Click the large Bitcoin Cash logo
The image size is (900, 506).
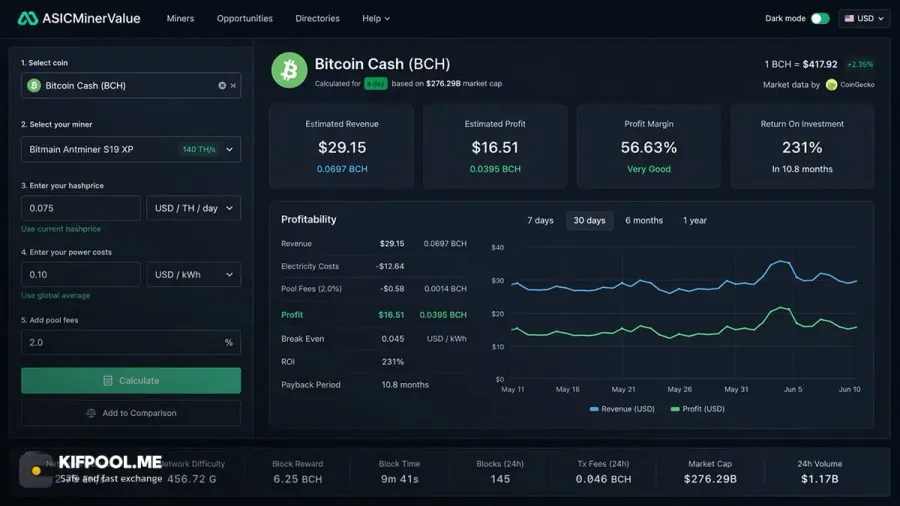point(289,70)
